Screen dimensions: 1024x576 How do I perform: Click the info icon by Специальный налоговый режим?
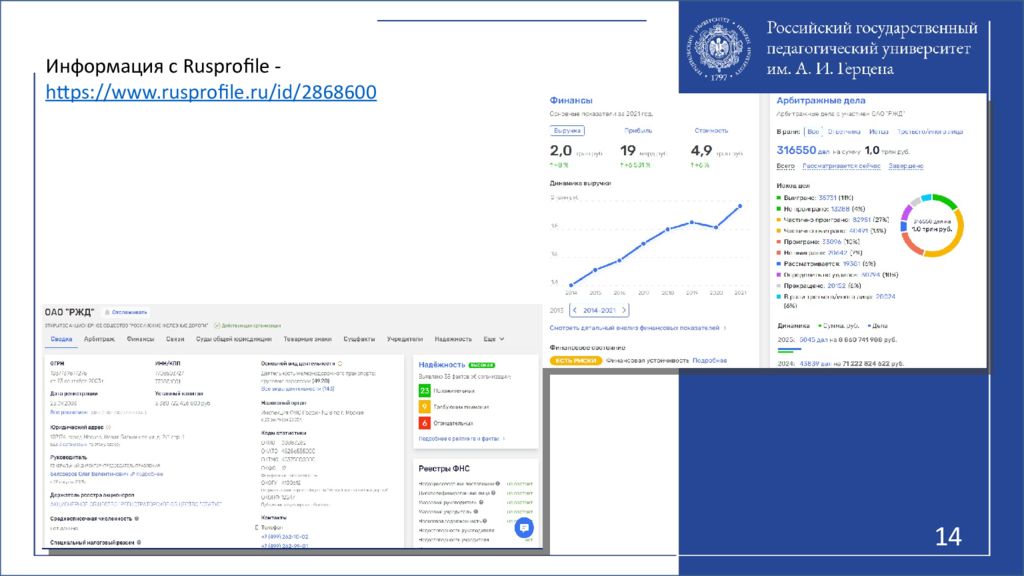point(138,543)
